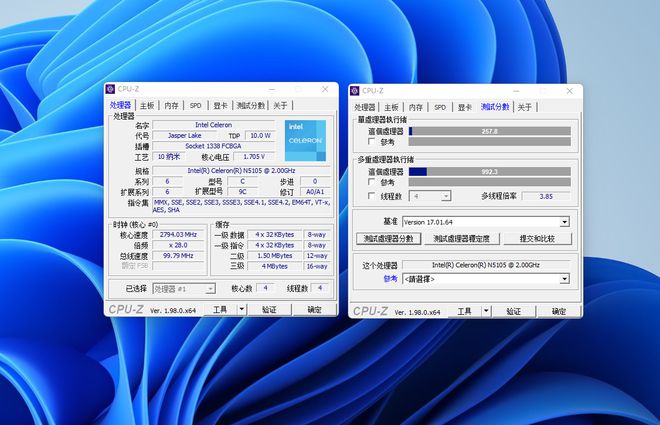Open the 參考 <請選擇> processor dropdown

(564, 279)
